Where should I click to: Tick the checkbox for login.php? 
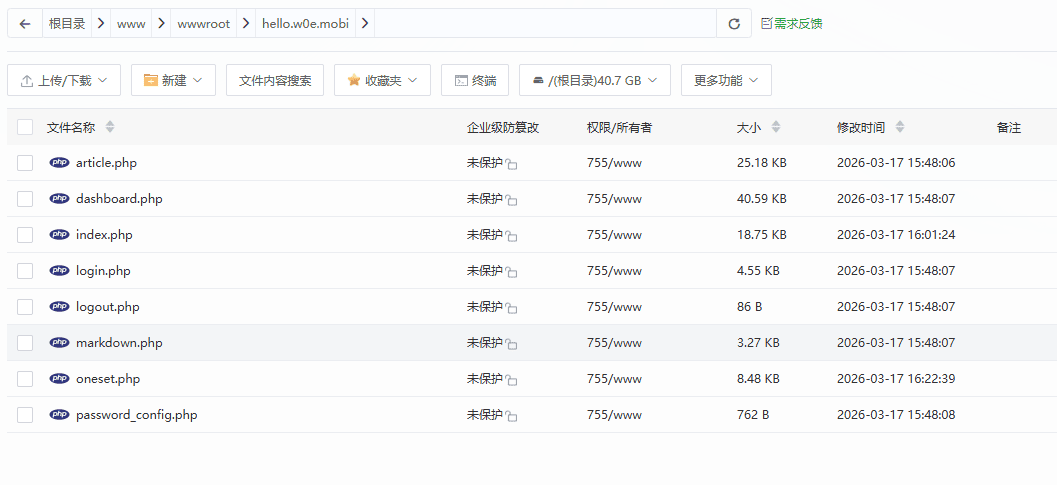(x=25, y=270)
